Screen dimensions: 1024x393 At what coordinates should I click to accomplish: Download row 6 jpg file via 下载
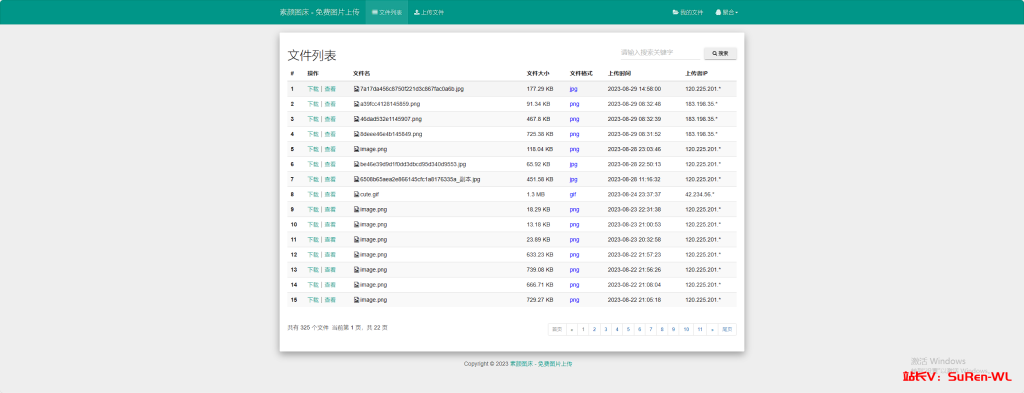313,164
